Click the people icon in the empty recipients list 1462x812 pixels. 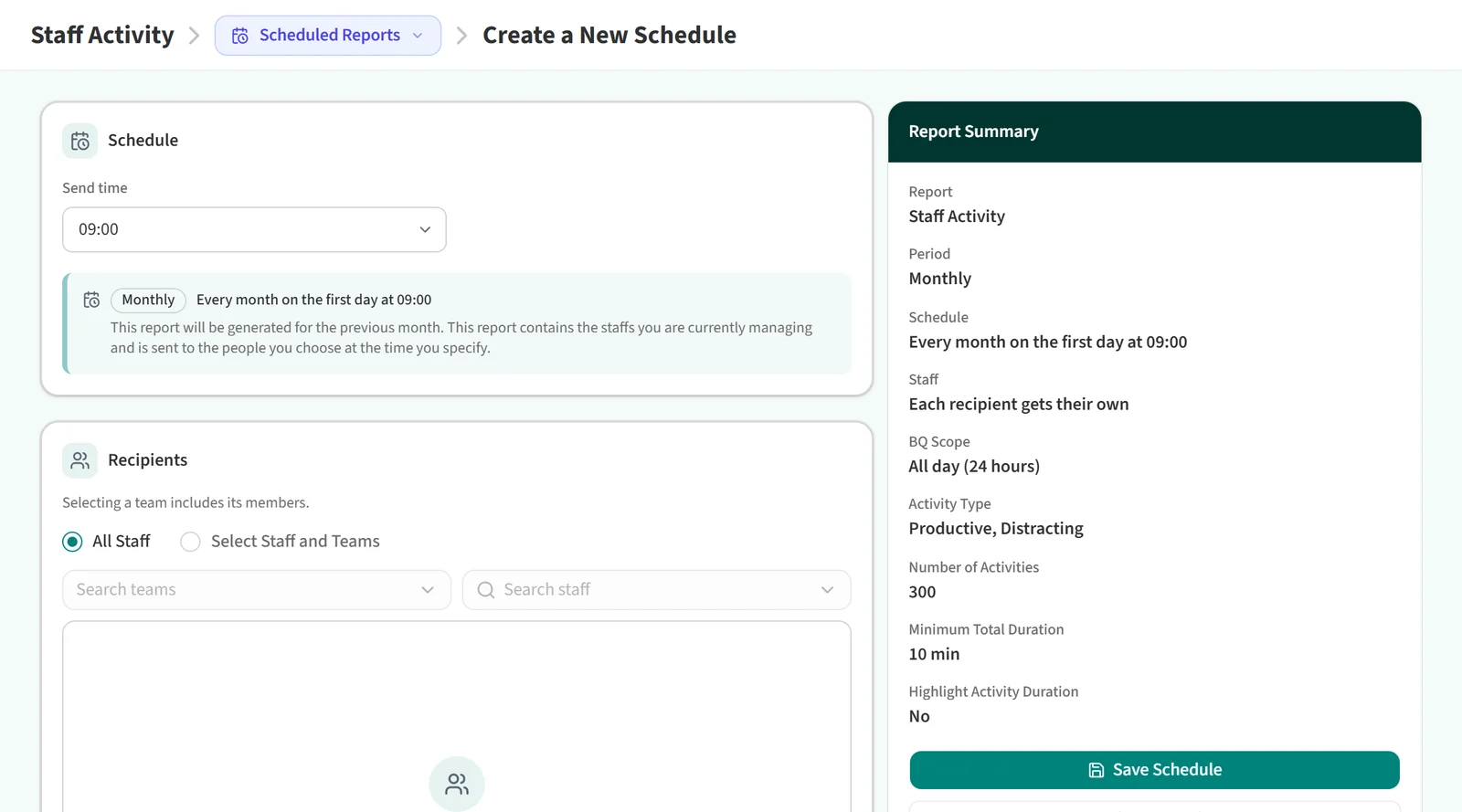(457, 784)
